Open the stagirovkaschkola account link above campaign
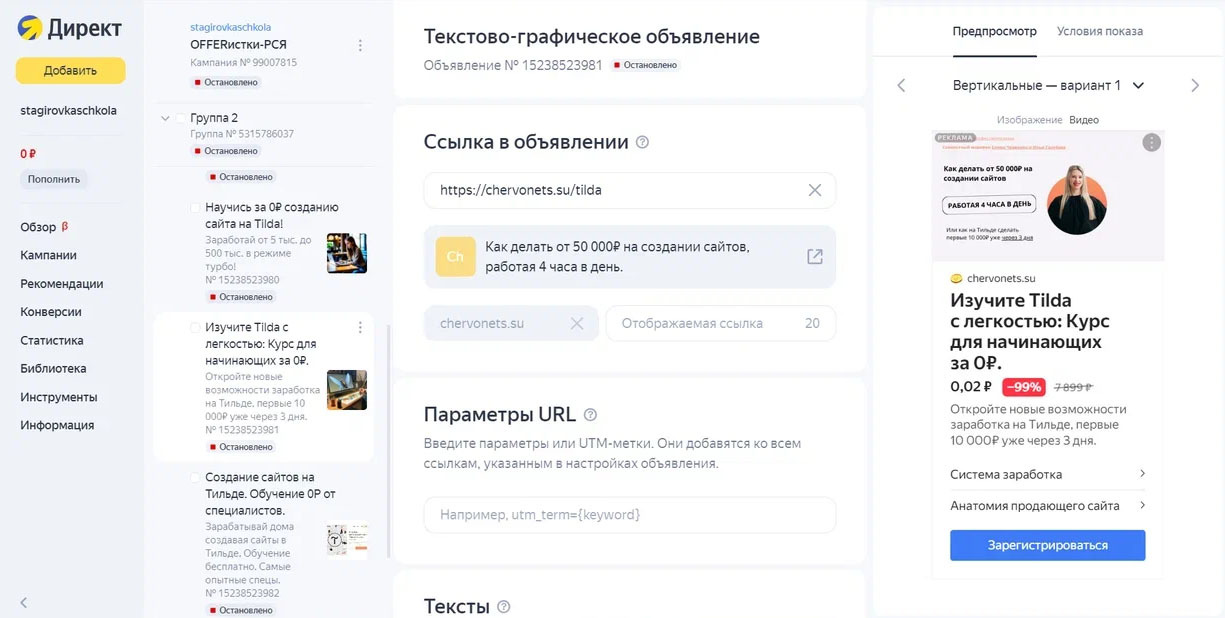 (x=230, y=27)
